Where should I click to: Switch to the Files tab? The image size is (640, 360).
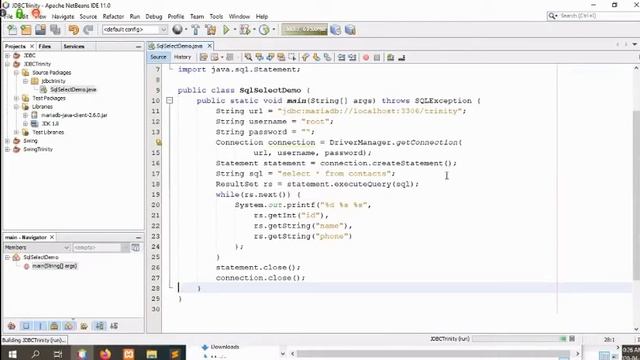[44, 46]
